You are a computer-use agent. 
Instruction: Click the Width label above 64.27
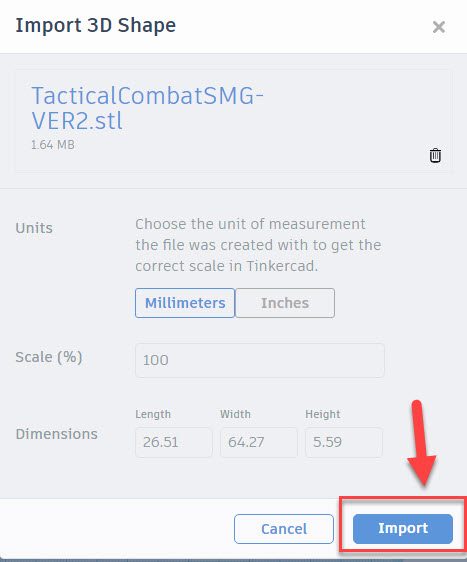235,414
